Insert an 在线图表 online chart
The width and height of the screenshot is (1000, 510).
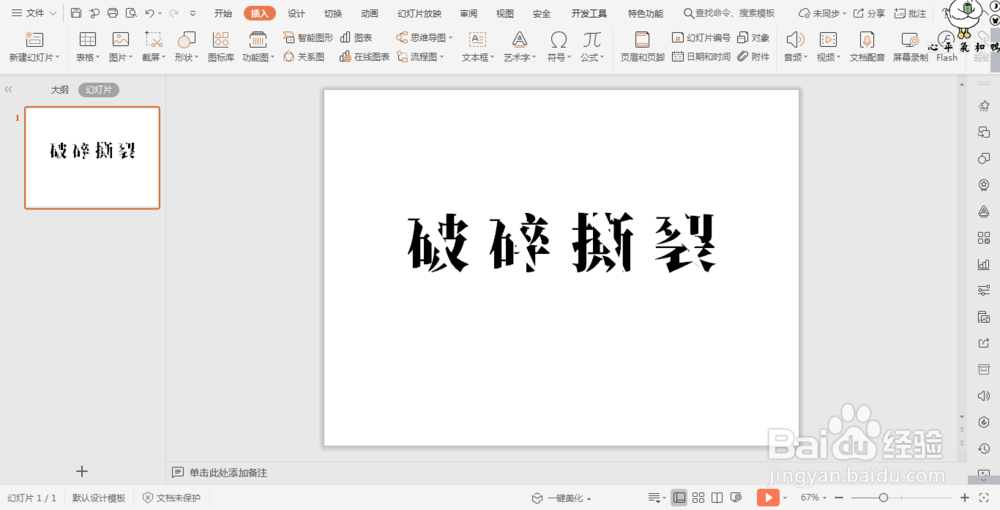pyautogui.click(x=365, y=57)
